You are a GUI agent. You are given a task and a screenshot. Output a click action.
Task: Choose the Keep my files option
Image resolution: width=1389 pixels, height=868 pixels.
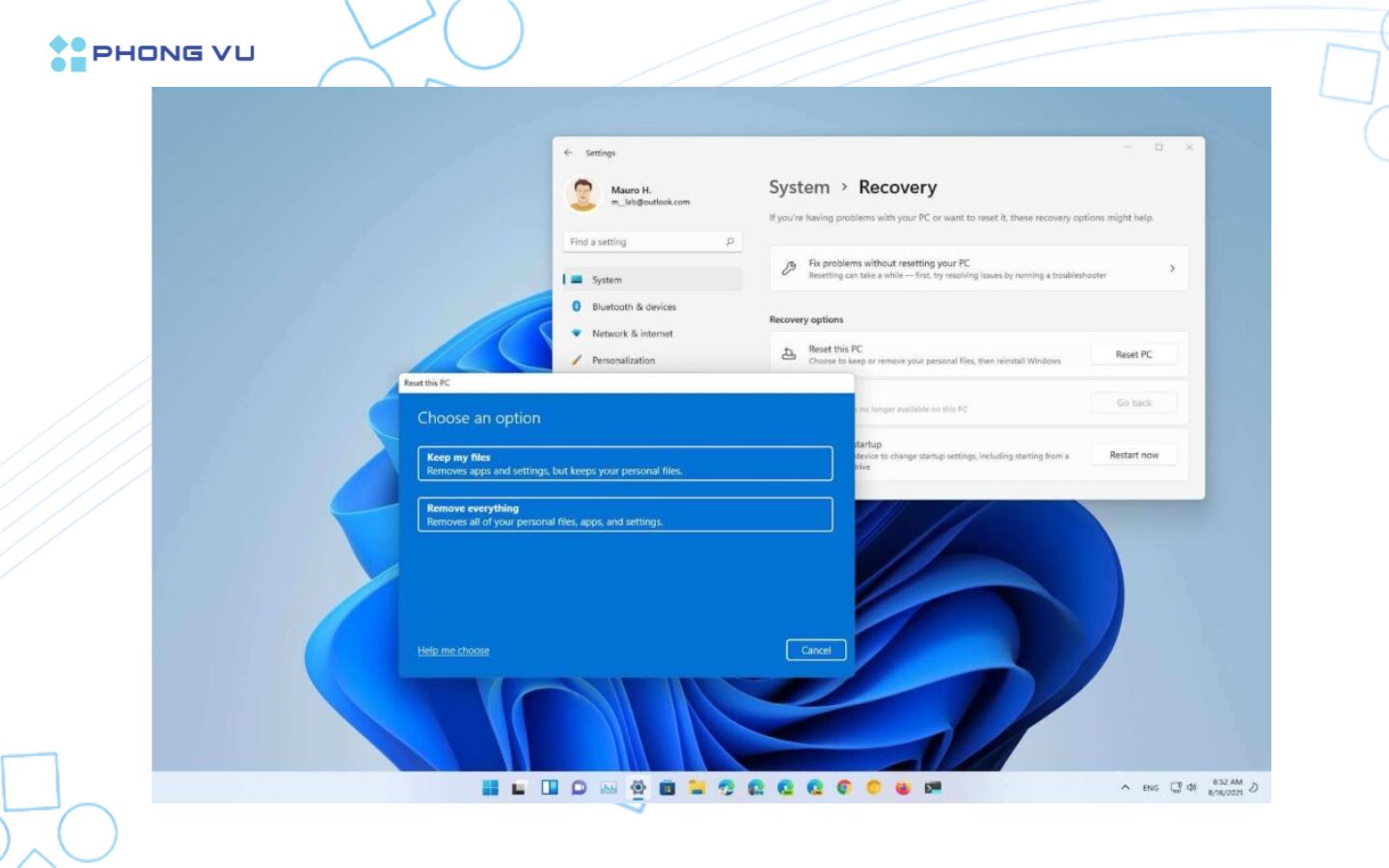coord(624,464)
